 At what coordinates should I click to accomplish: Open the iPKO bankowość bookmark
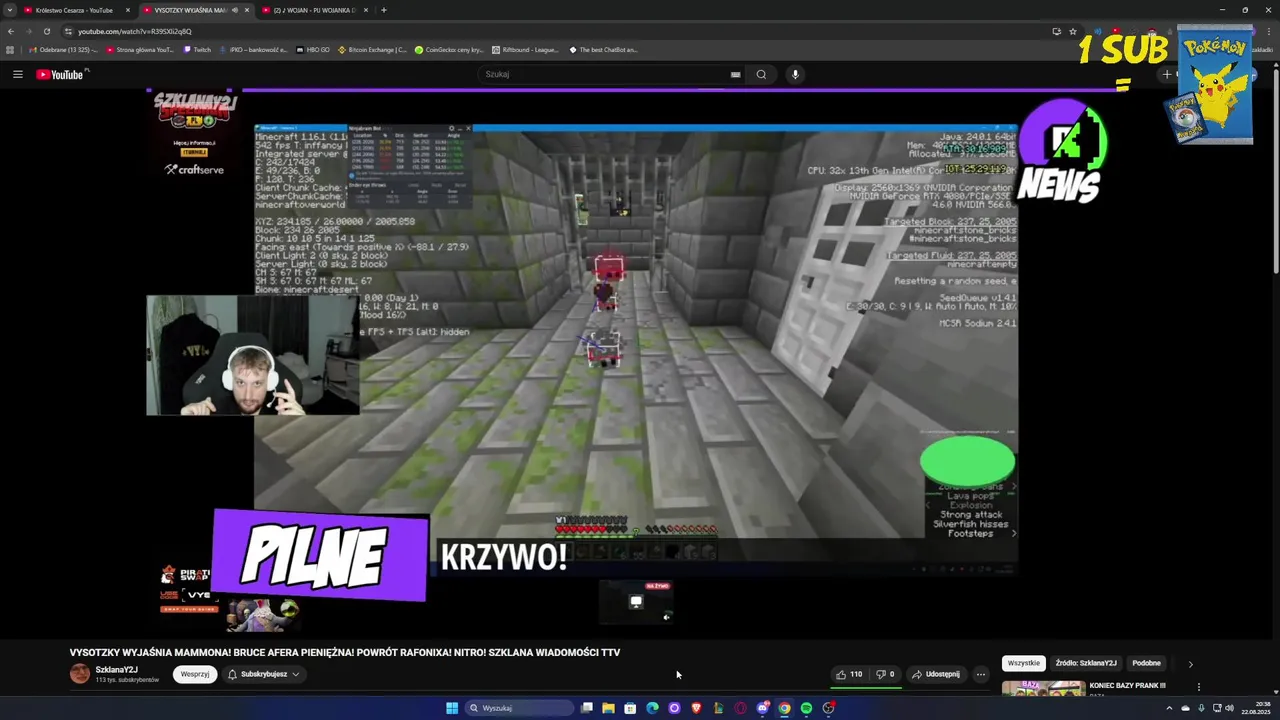click(x=253, y=49)
